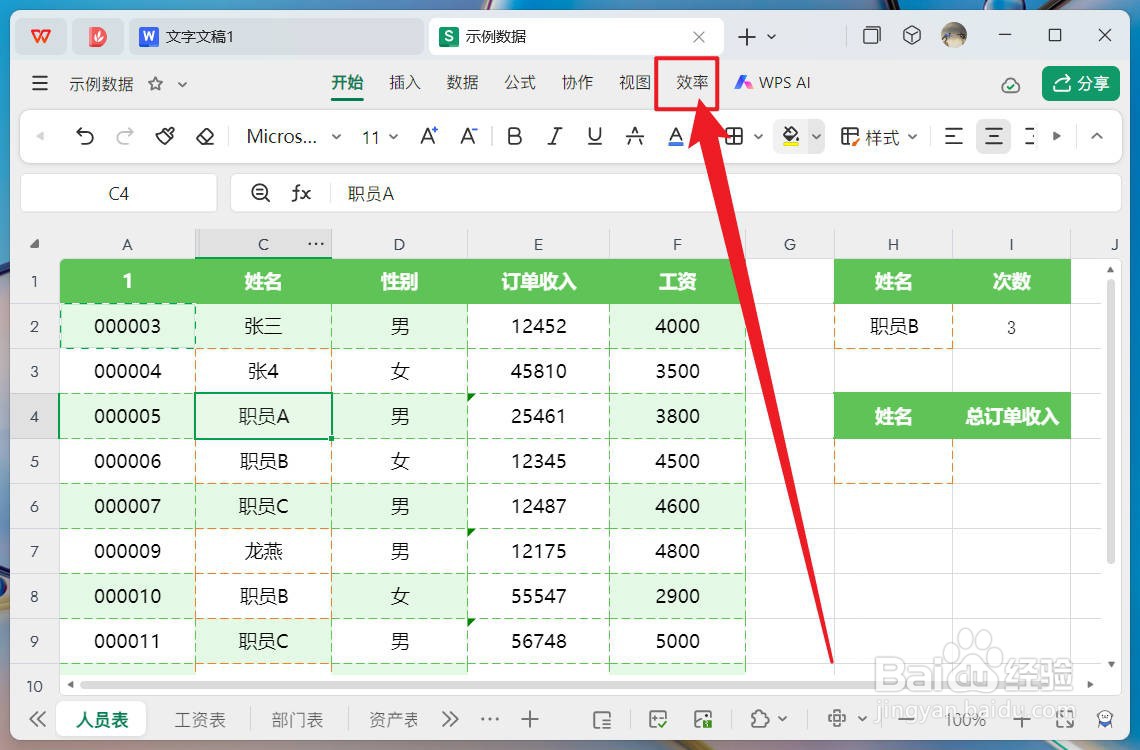Switch to the 公式 ribbon tab
The width and height of the screenshot is (1140, 750).
pyautogui.click(x=520, y=83)
